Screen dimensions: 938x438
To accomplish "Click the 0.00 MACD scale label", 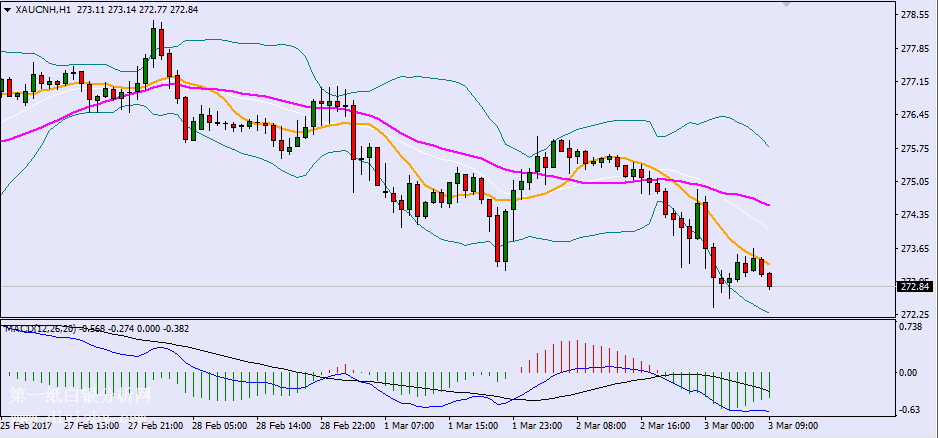I will coord(911,373).
